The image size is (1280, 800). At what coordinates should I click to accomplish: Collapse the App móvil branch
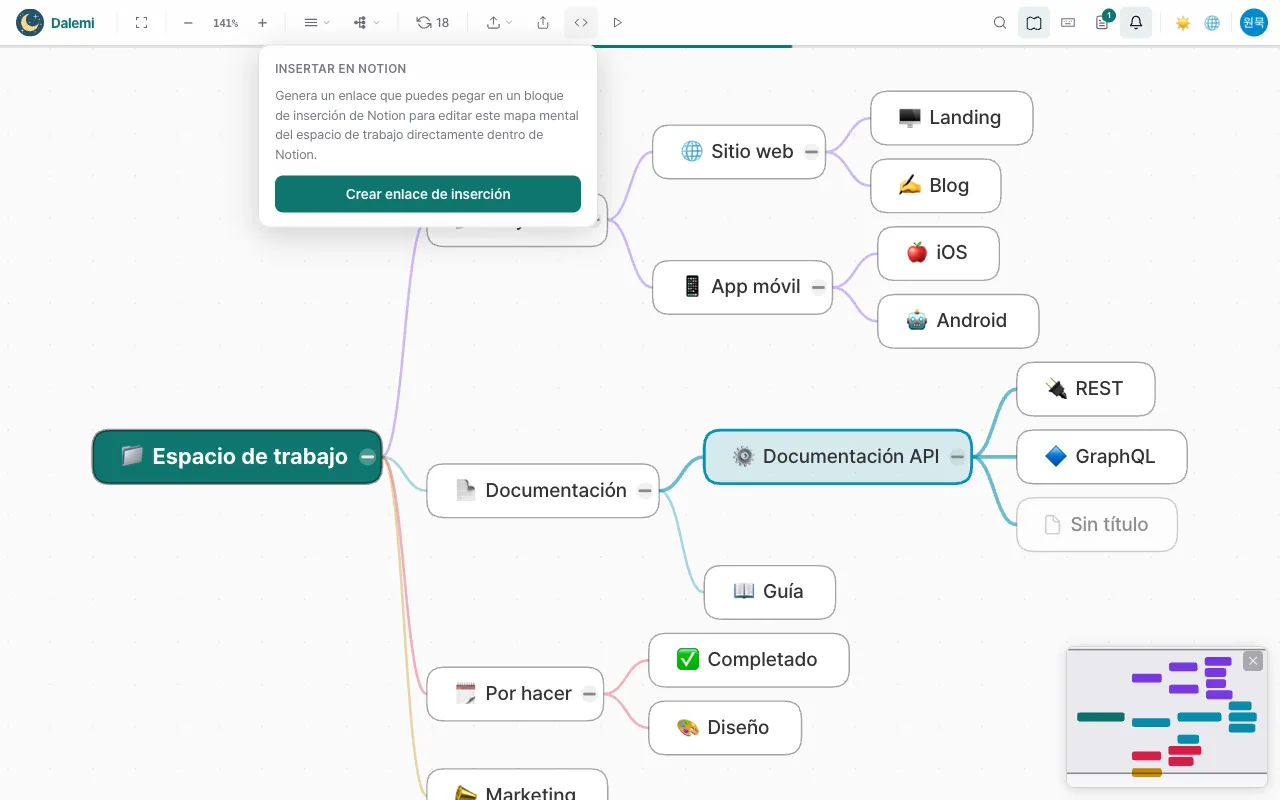pyautogui.click(x=818, y=287)
